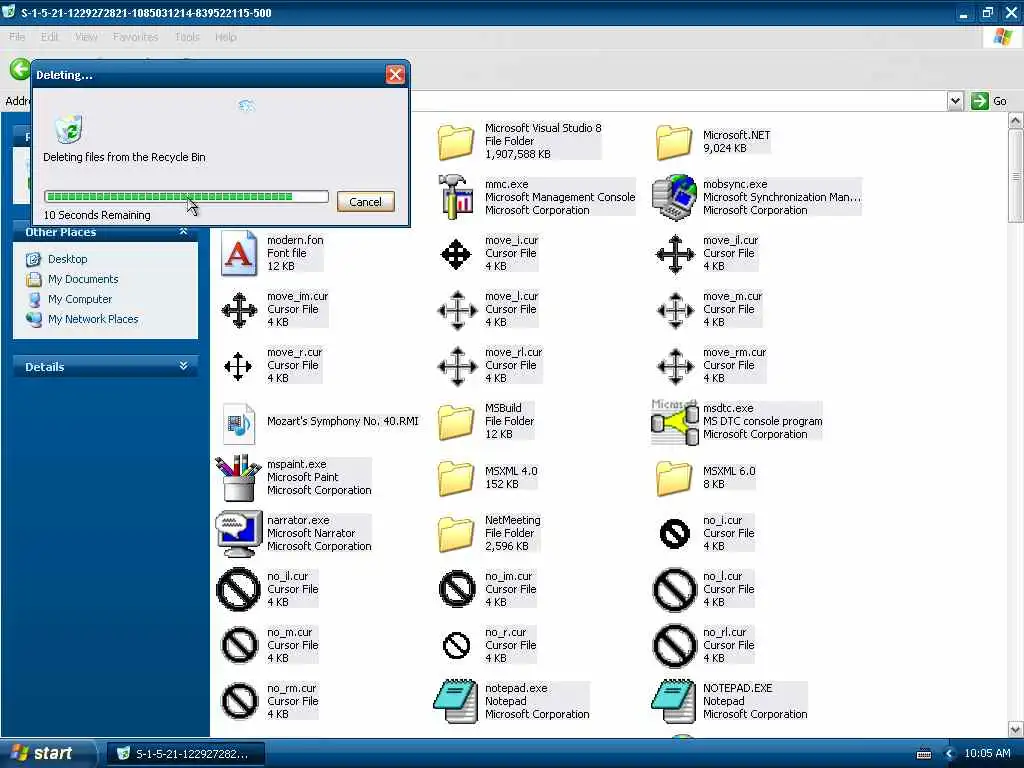Click the scrollbar up arrow
This screenshot has height=768, width=1024.
click(1016, 121)
